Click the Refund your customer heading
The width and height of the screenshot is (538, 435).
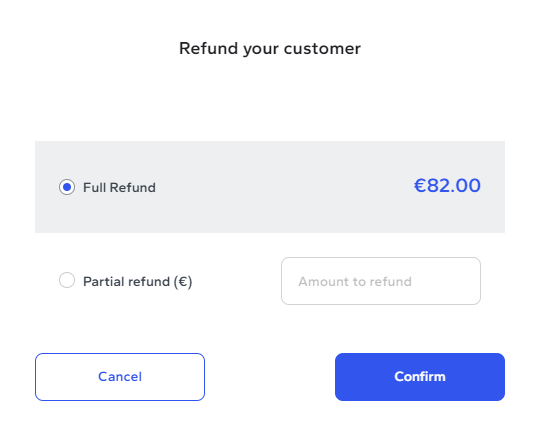point(270,49)
